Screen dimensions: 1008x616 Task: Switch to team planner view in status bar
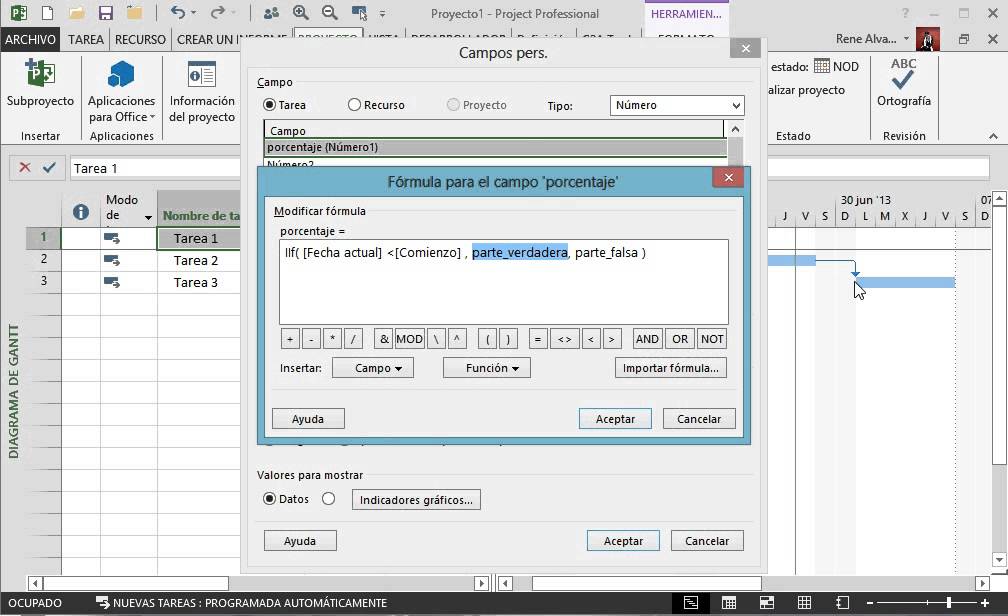coord(766,602)
